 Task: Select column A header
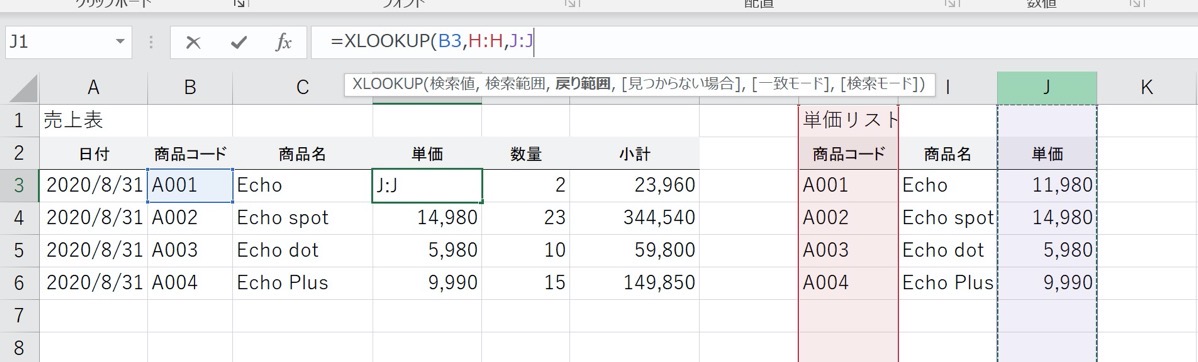93,88
